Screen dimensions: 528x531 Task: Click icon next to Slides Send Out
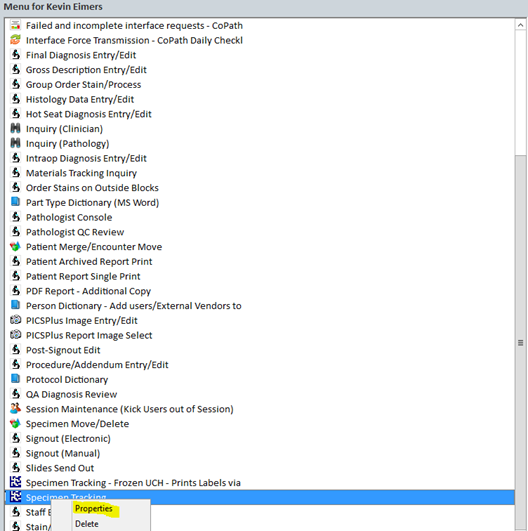(15, 468)
